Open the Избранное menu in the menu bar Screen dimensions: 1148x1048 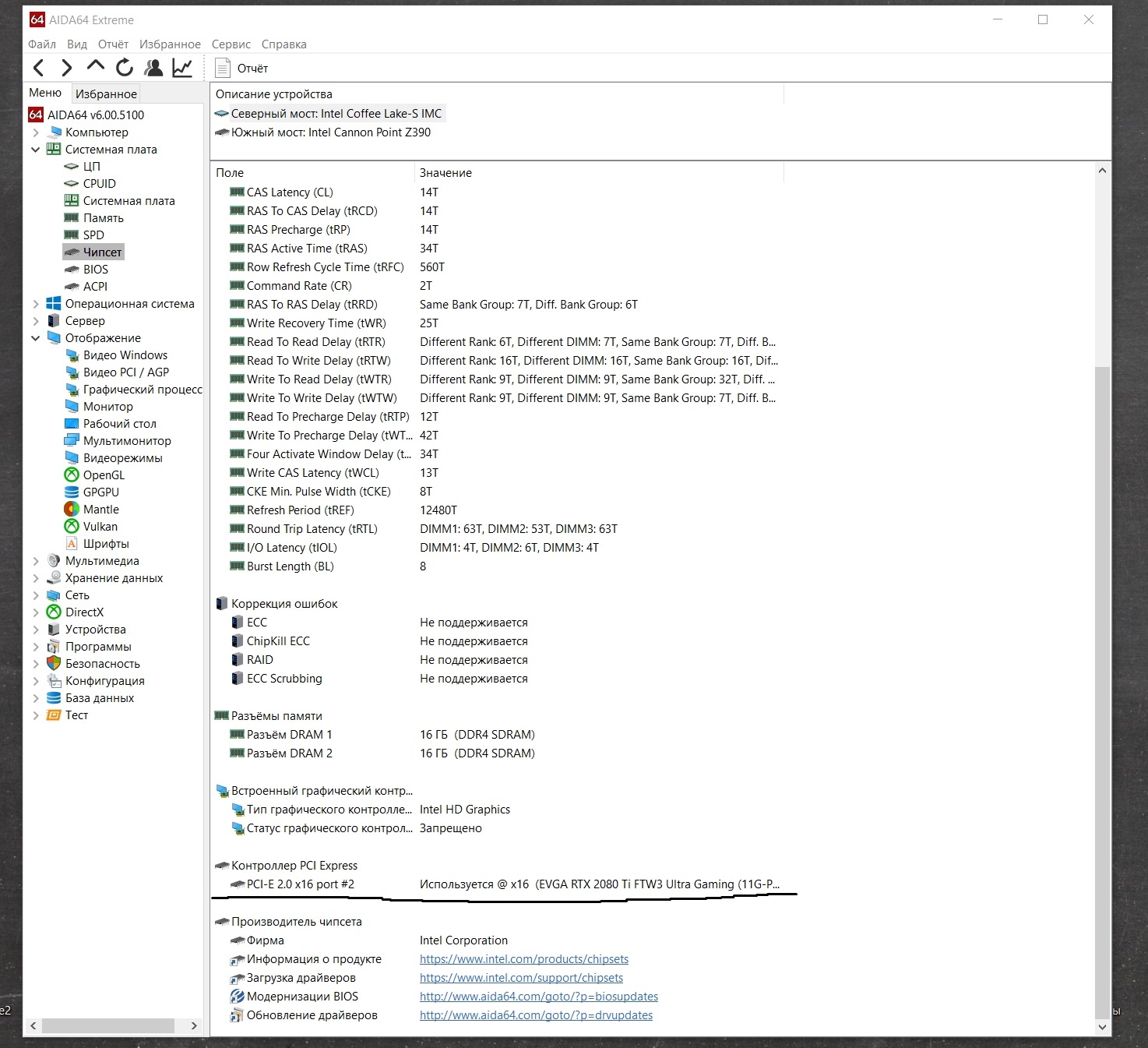tap(170, 44)
